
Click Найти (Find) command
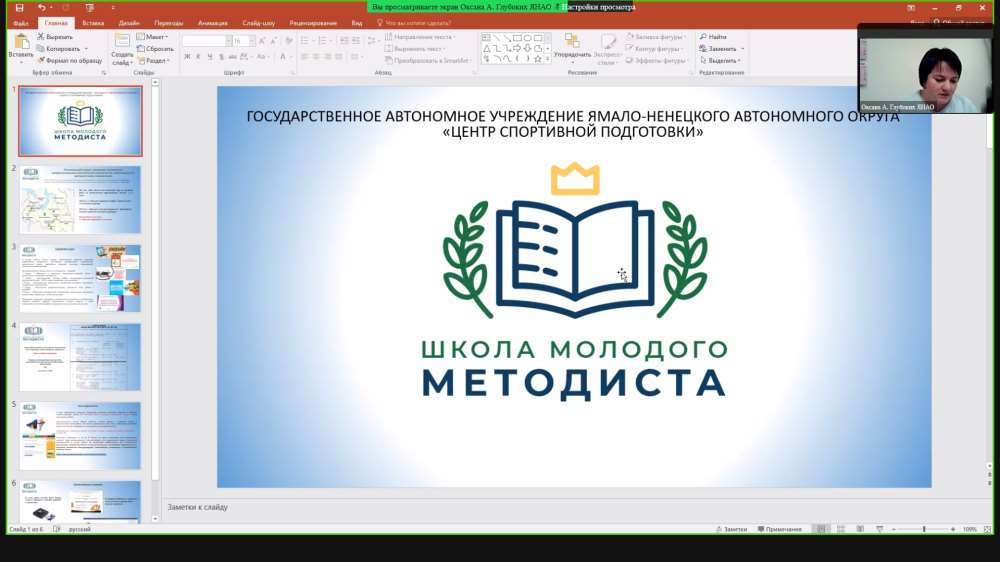713,37
